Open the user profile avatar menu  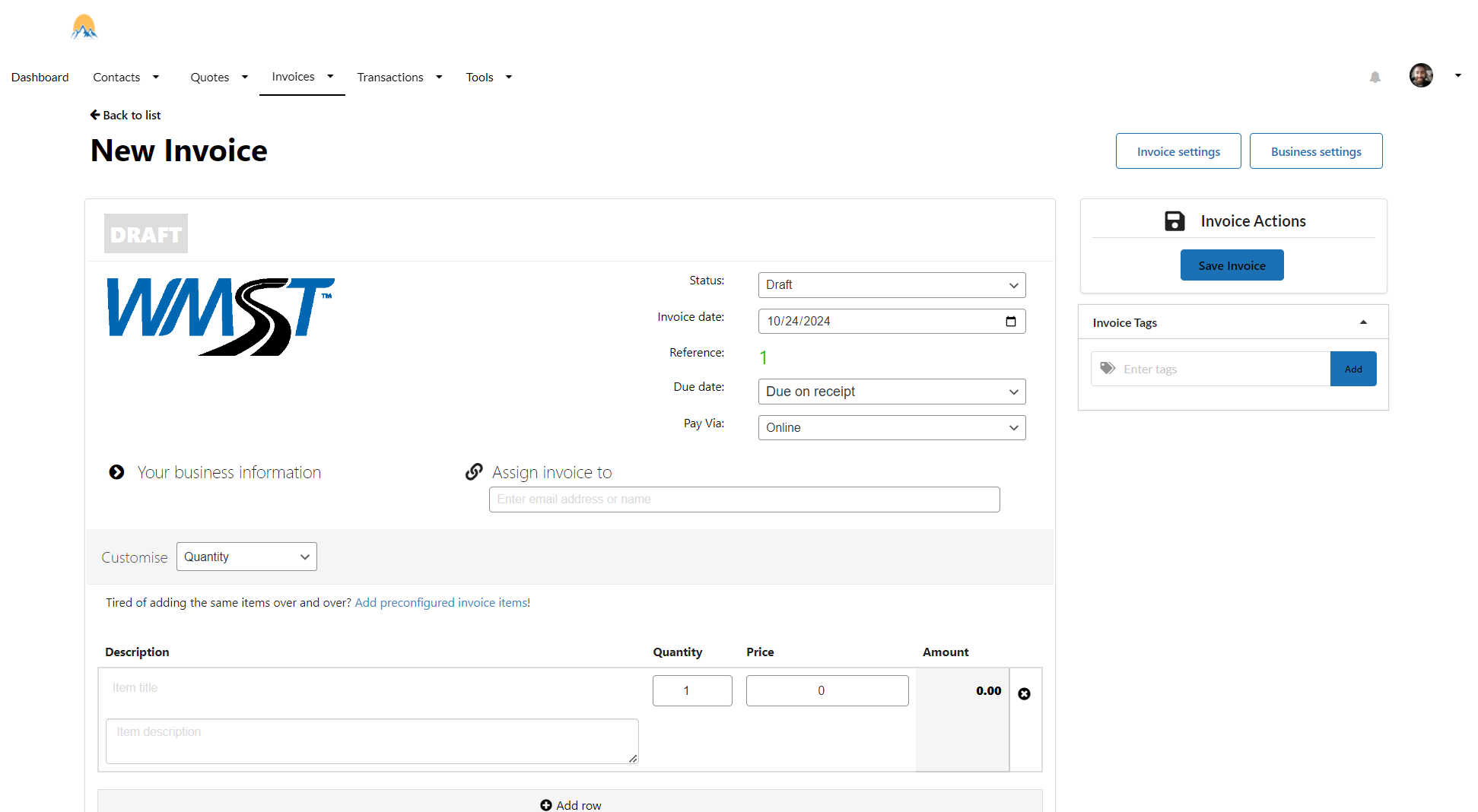1421,75
